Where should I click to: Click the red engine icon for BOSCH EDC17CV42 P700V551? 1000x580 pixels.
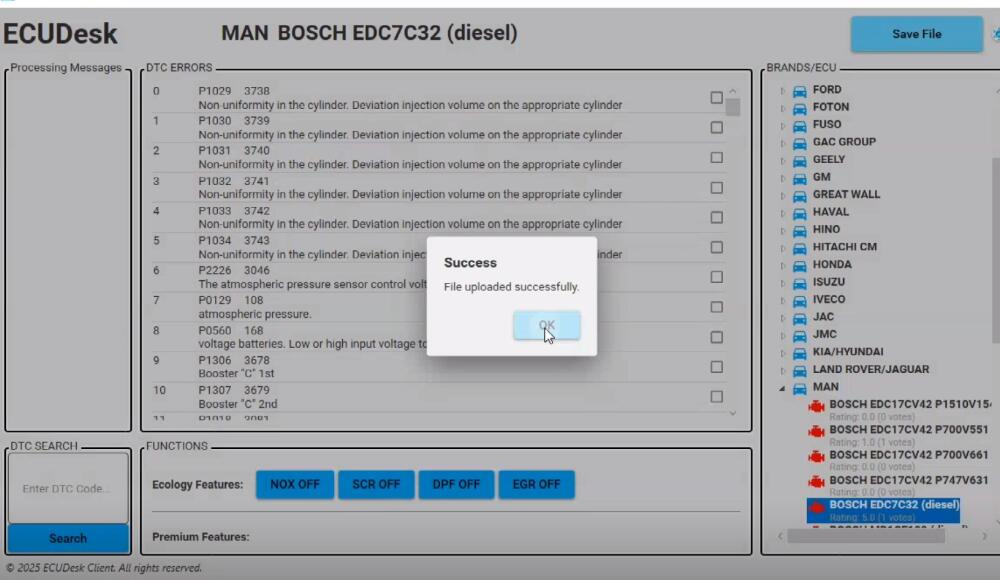(817, 431)
